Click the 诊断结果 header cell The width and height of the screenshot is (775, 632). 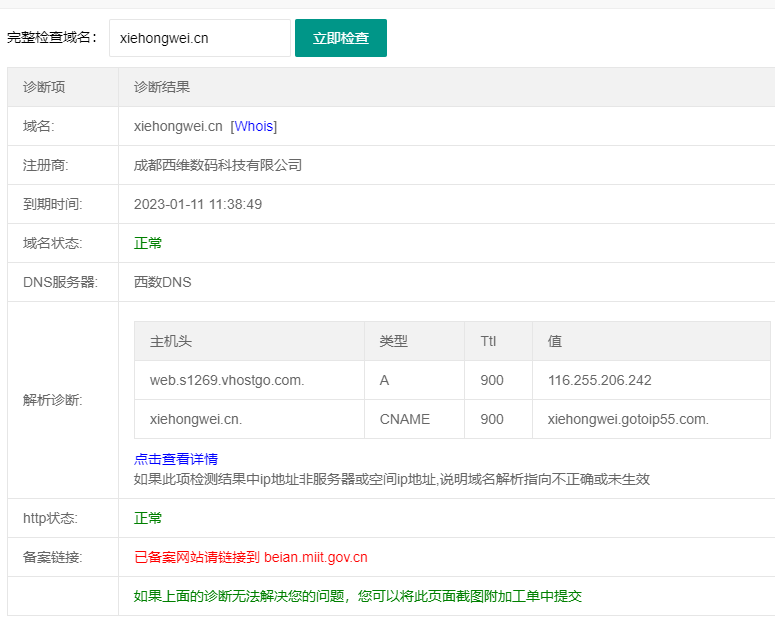click(447, 87)
